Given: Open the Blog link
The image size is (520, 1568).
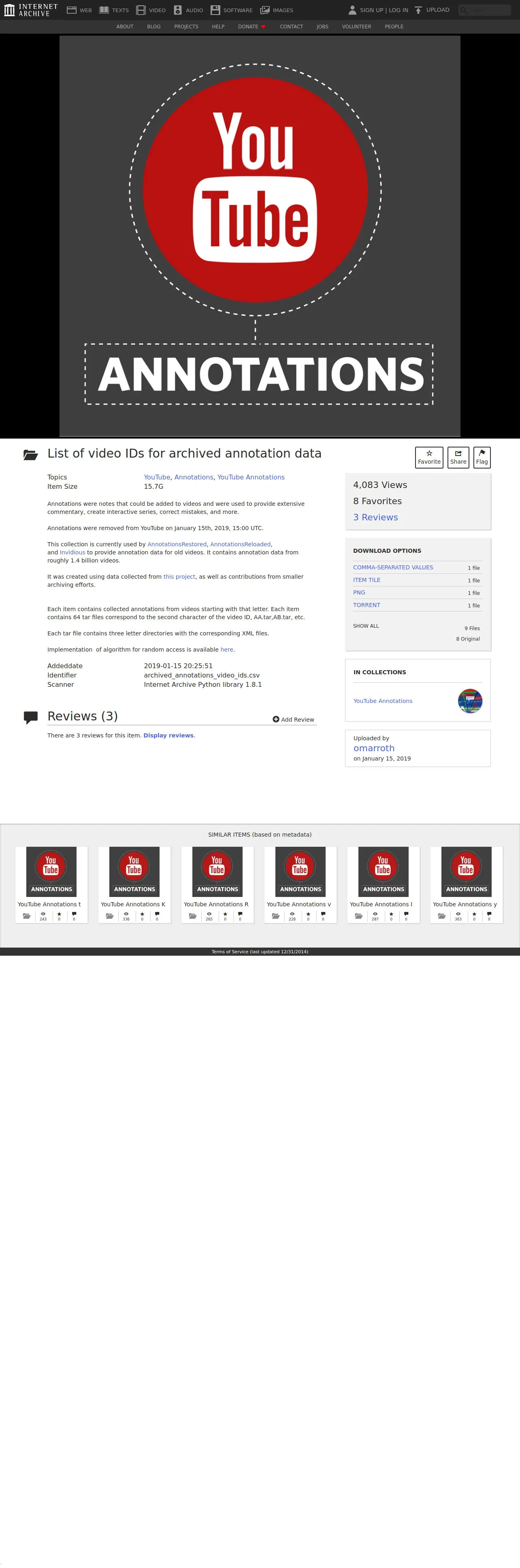Looking at the screenshot, I should point(153,27).
